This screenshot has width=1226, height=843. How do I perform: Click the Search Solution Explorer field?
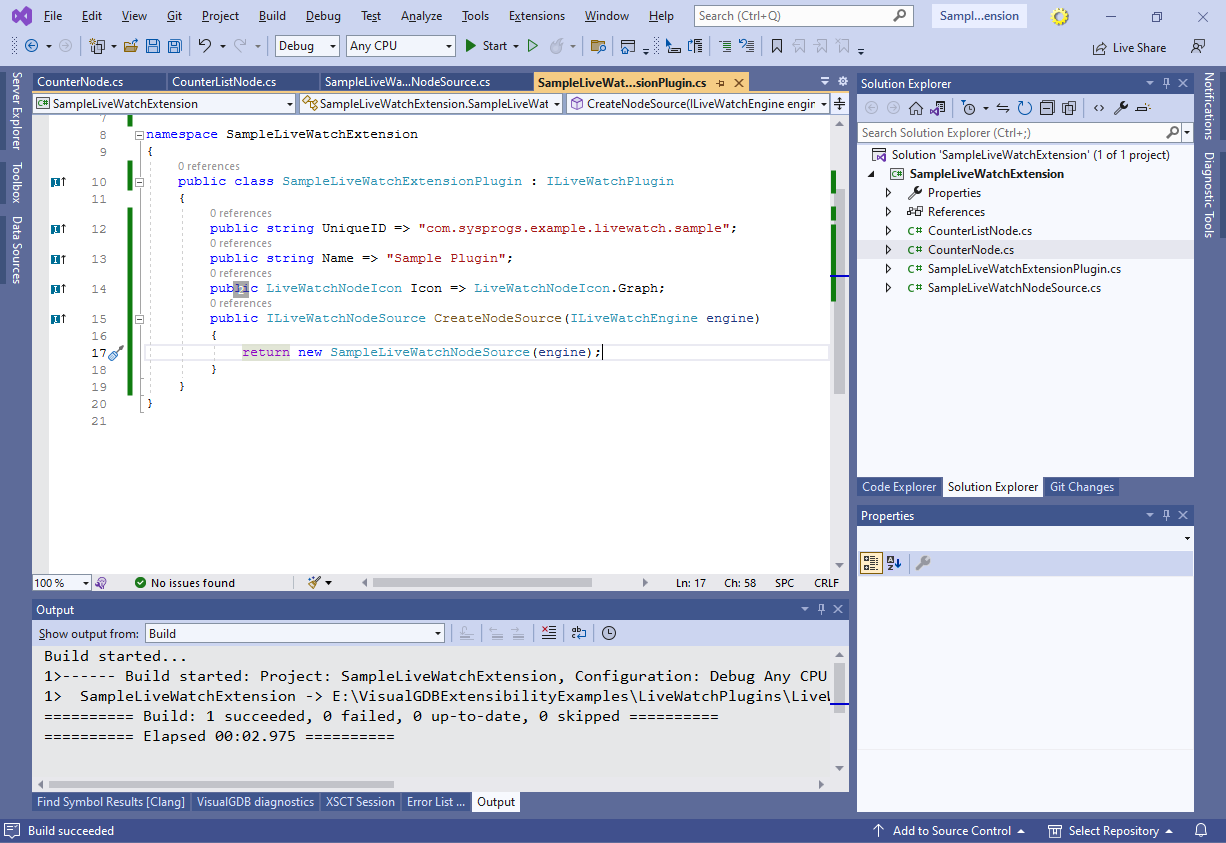pos(1019,132)
